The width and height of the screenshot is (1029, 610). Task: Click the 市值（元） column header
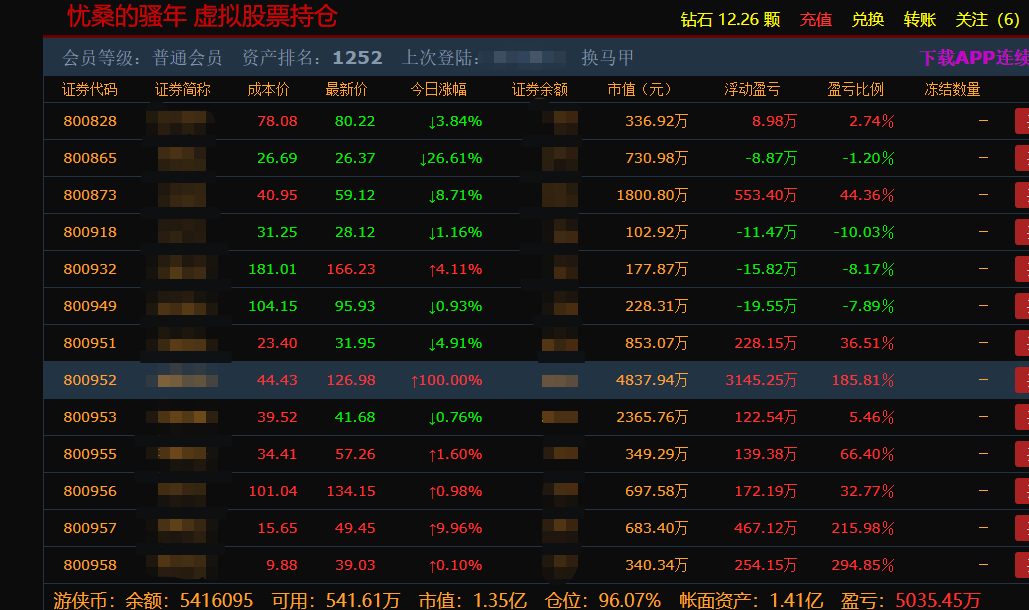tap(640, 89)
